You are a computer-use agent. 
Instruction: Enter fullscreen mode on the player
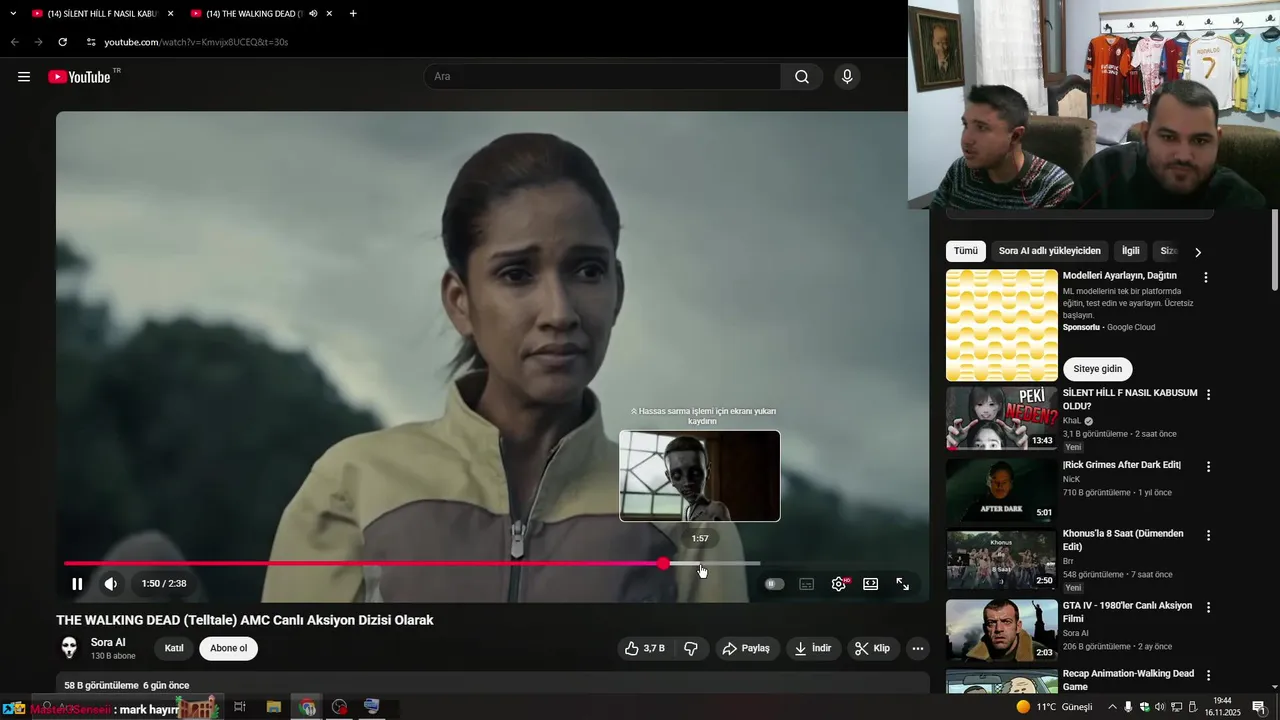(x=903, y=584)
